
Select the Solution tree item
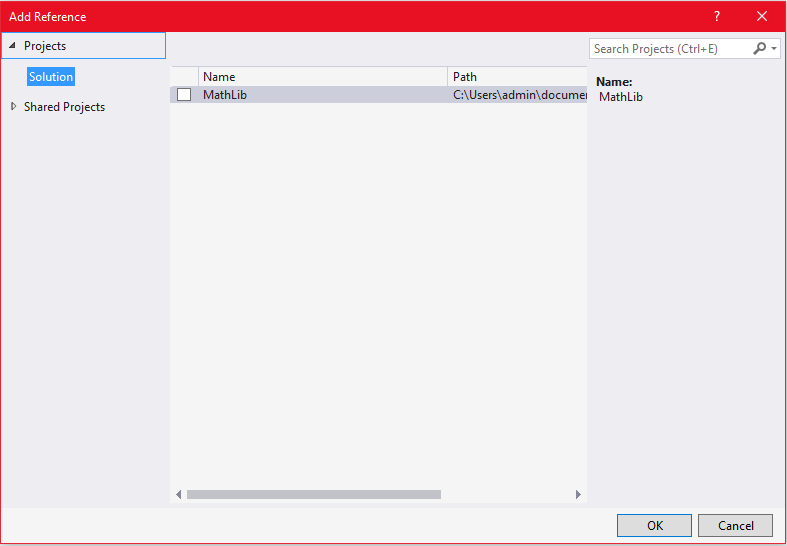tap(51, 77)
